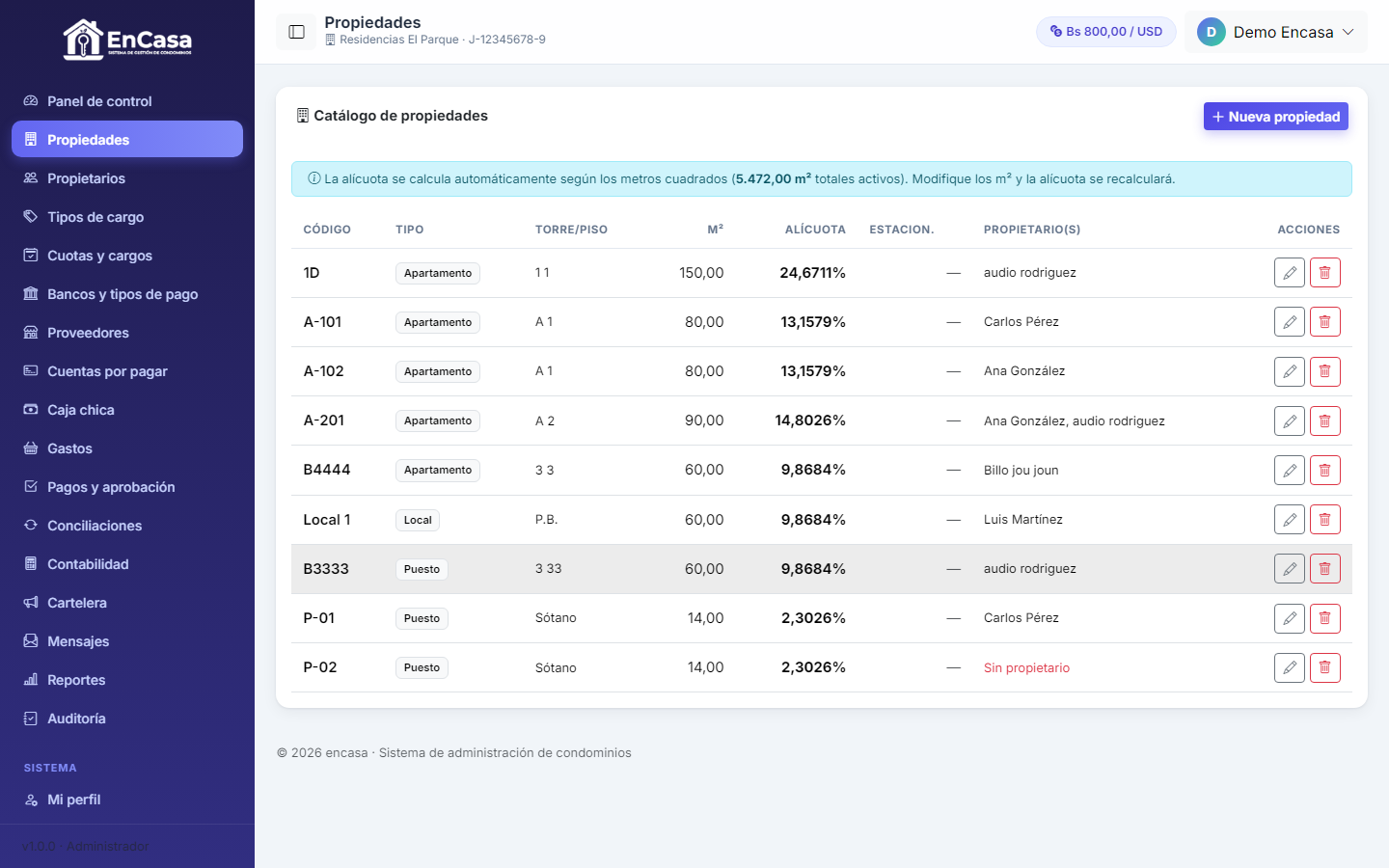Click the pencil icon for P-01
Screen dimensions: 1389x868
tap(1290, 618)
